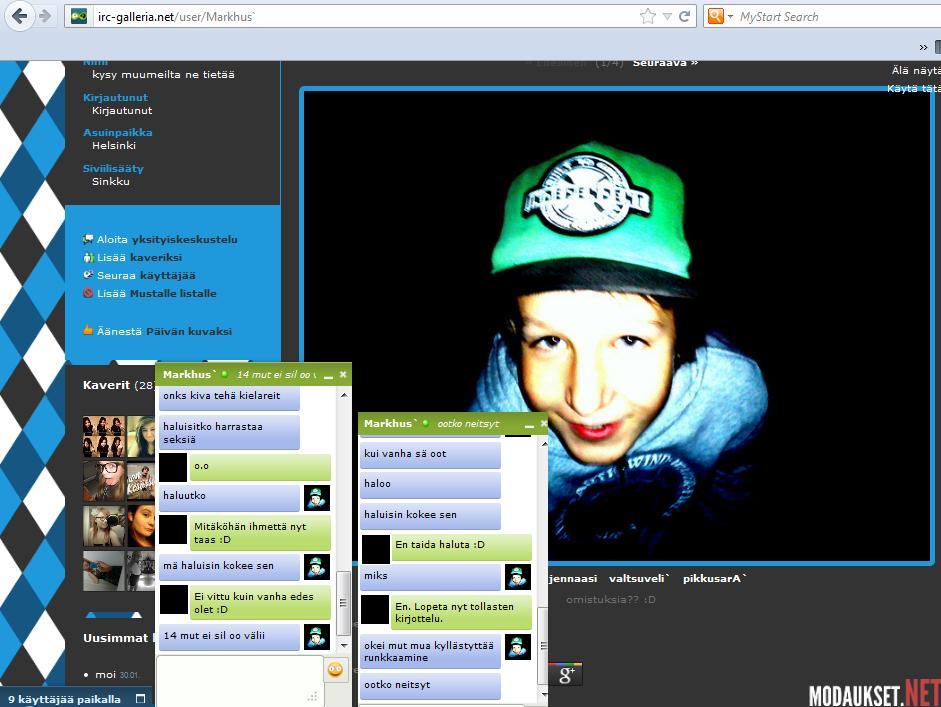Click avatar next to 'miks' message
941x707 pixels.
coord(518,577)
